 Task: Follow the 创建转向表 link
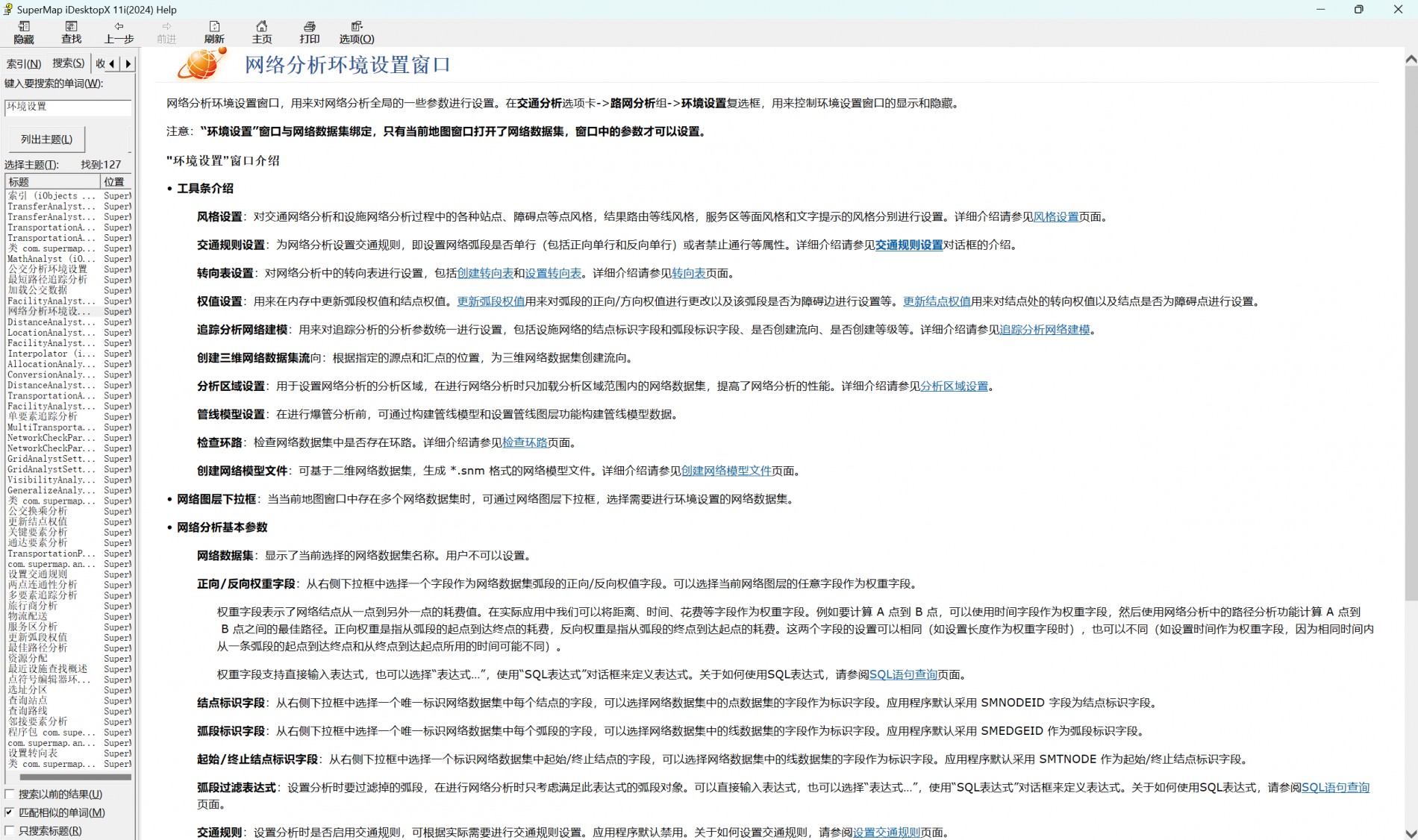click(485, 273)
